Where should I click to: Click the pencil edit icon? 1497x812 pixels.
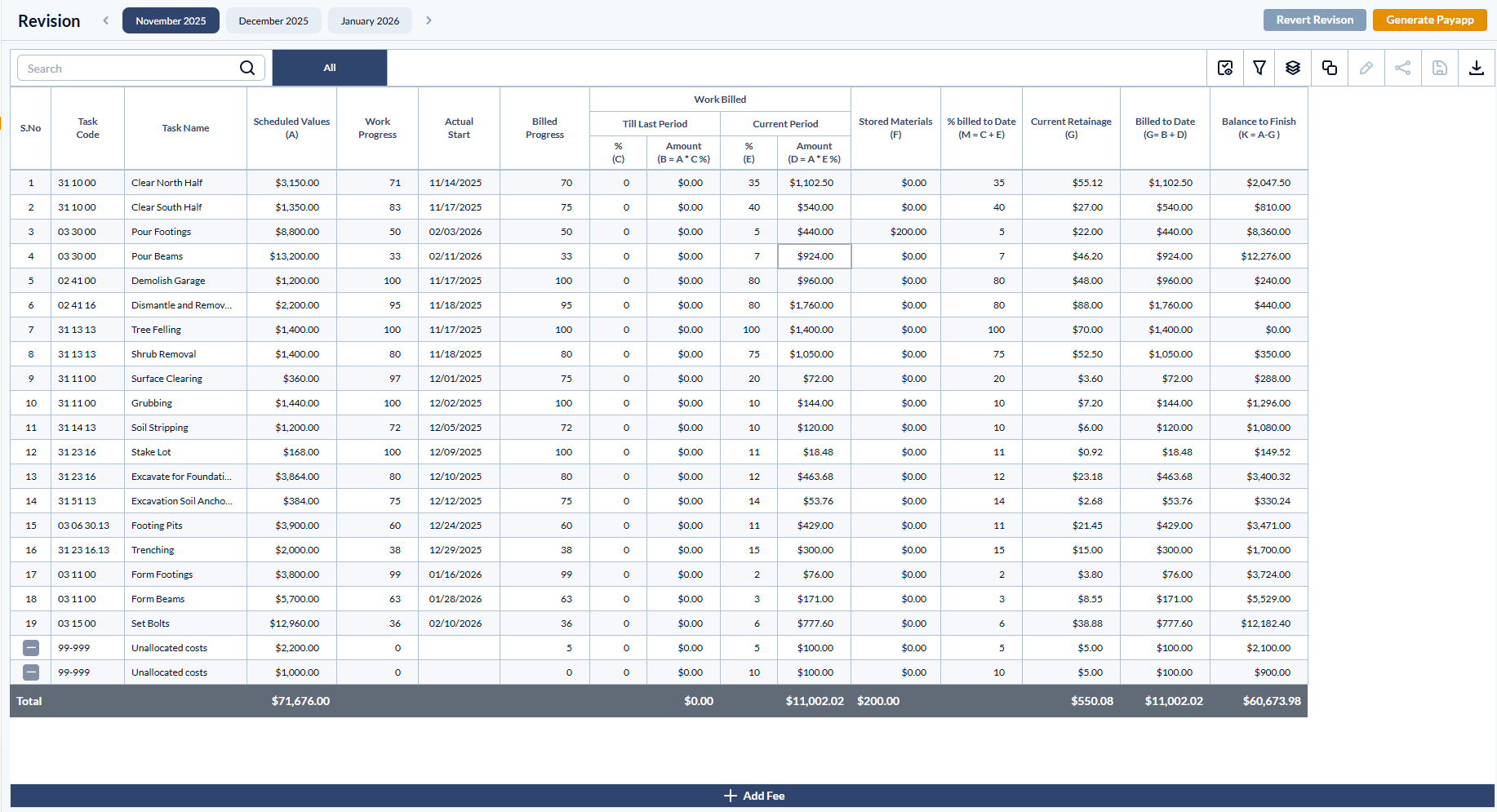pyautogui.click(x=1366, y=68)
